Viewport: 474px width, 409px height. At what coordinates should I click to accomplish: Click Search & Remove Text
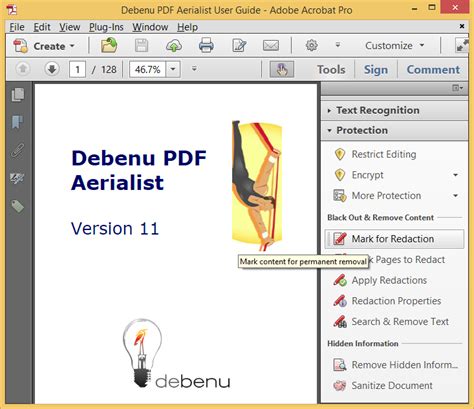click(400, 322)
